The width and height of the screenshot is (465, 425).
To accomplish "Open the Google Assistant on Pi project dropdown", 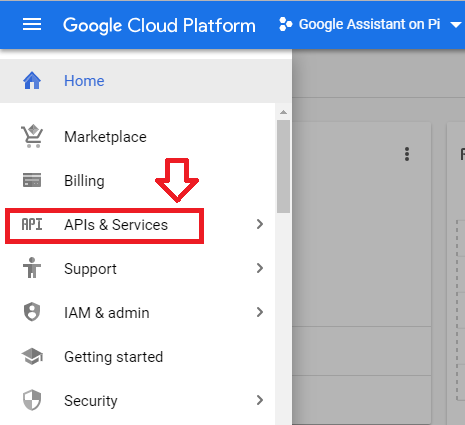I will tap(370, 24).
